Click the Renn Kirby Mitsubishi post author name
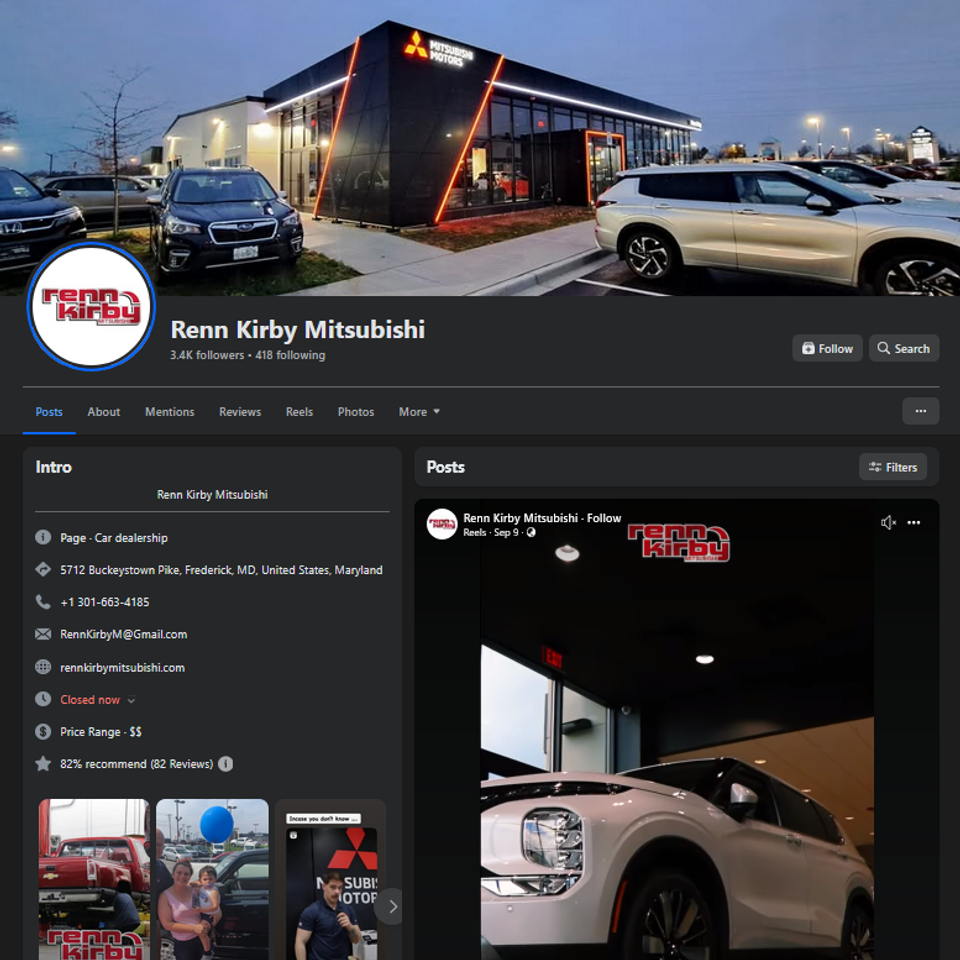The width and height of the screenshot is (960, 960). coord(520,518)
